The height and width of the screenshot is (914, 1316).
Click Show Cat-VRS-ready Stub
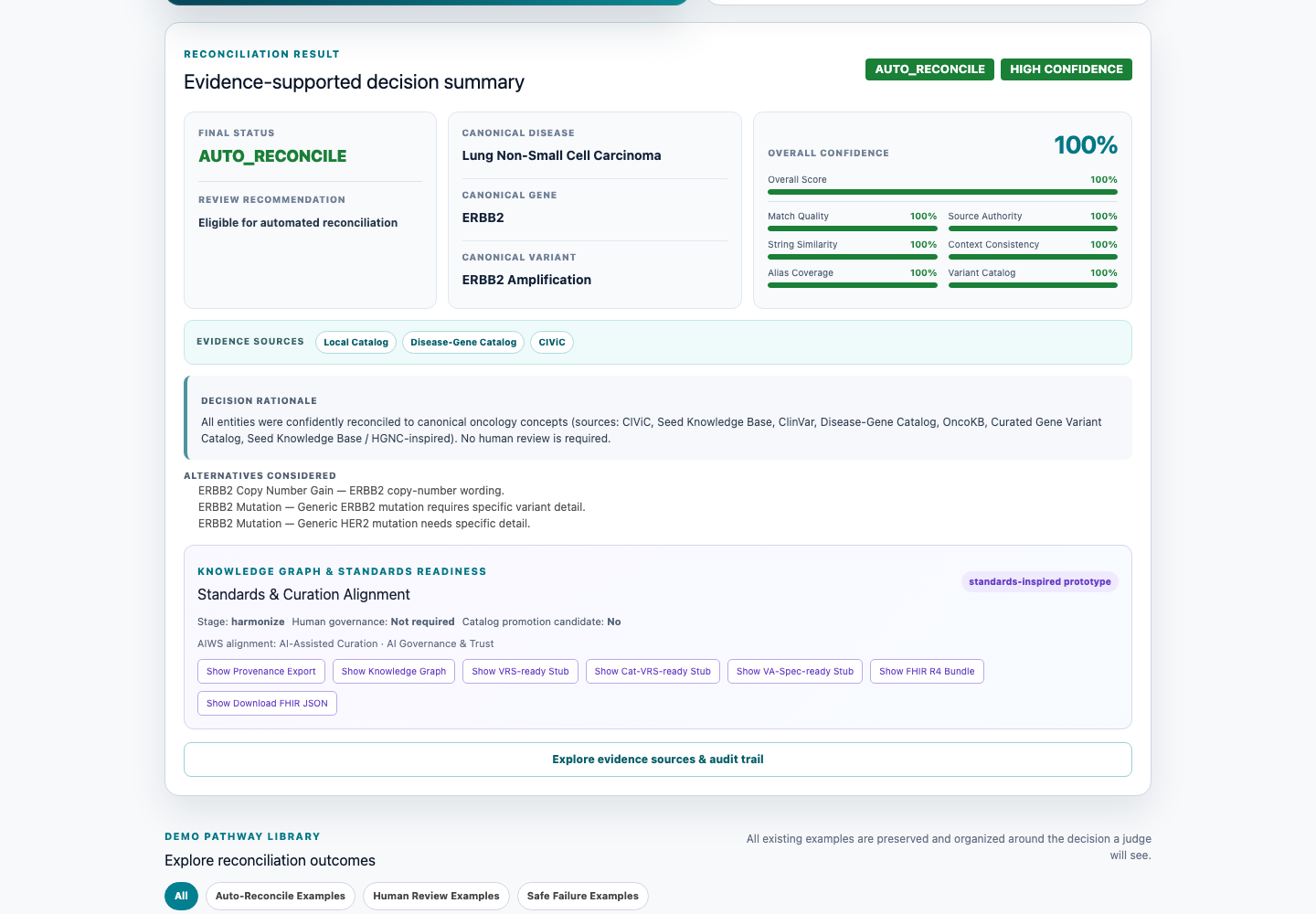tap(653, 671)
